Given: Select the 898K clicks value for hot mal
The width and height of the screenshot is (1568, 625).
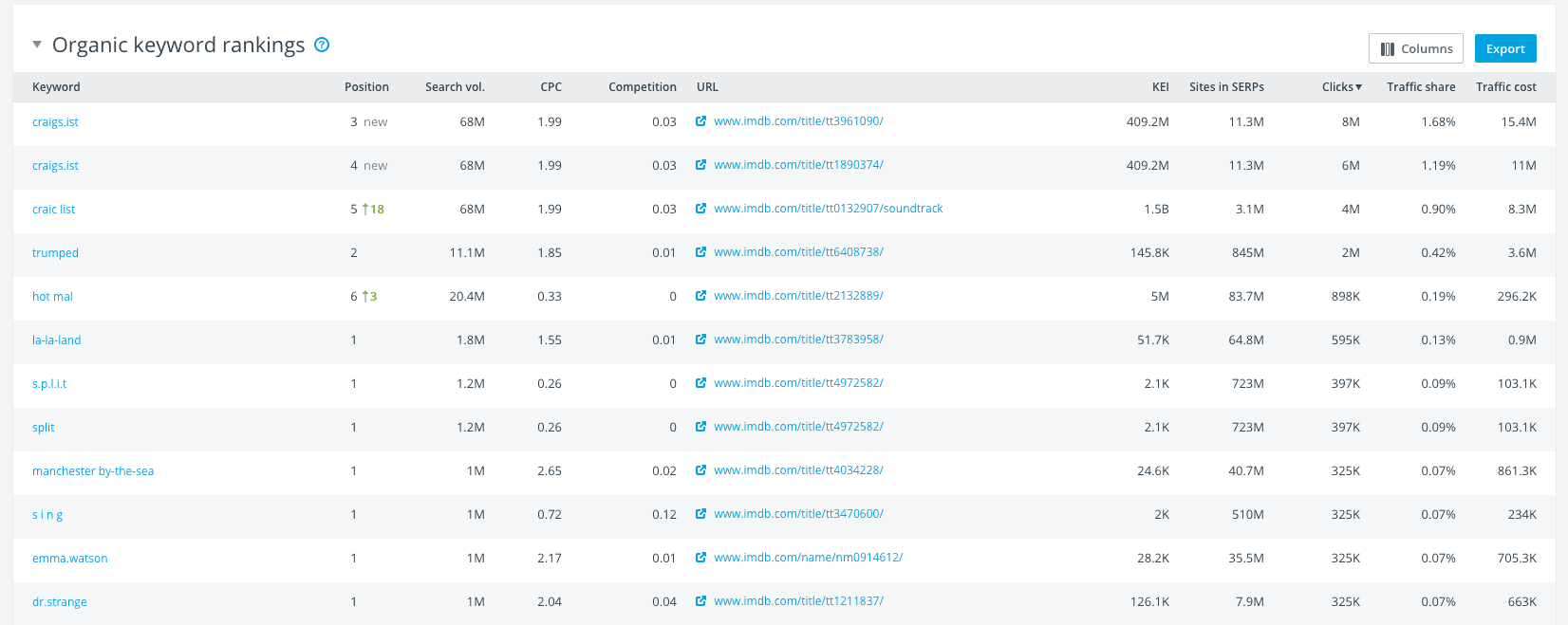Looking at the screenshot, I should (x=1345, y=296).
